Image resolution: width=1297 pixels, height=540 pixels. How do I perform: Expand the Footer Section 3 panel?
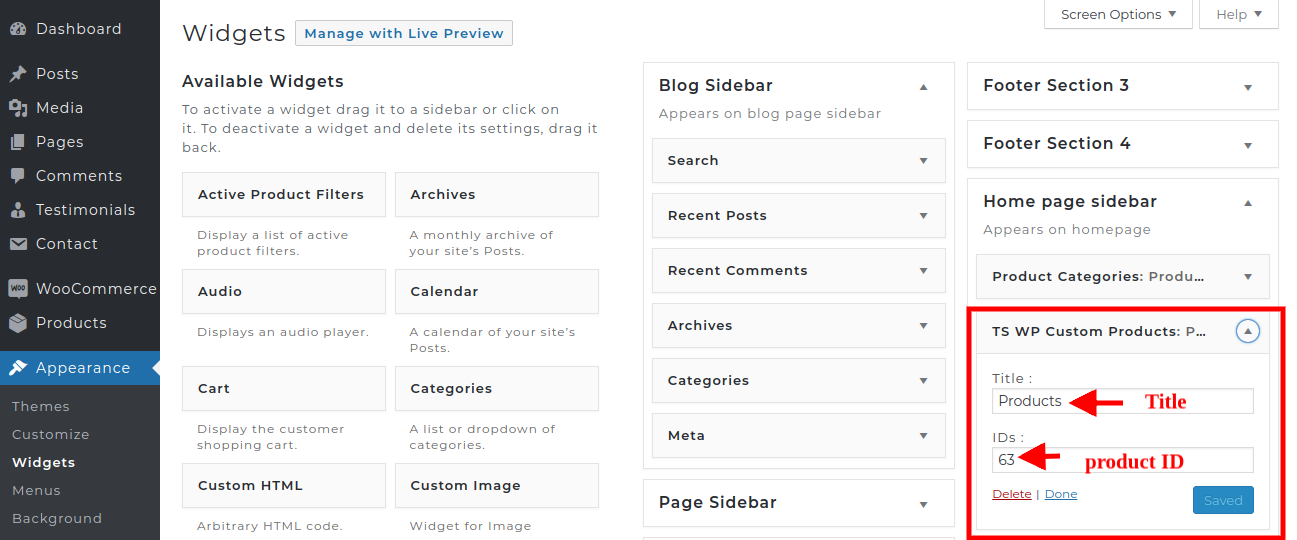click(1247, 87)
